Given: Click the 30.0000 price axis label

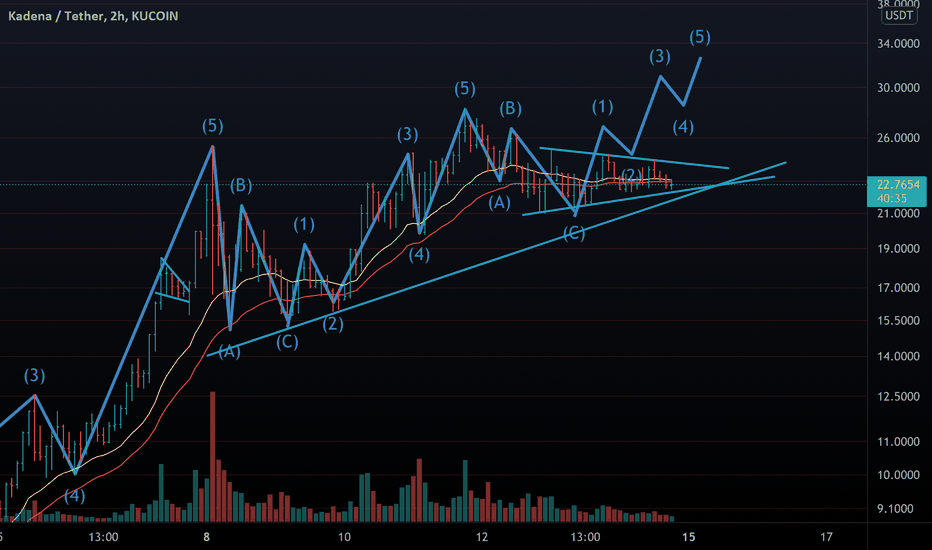Looking at the screenshot, I should click(898, 87).
